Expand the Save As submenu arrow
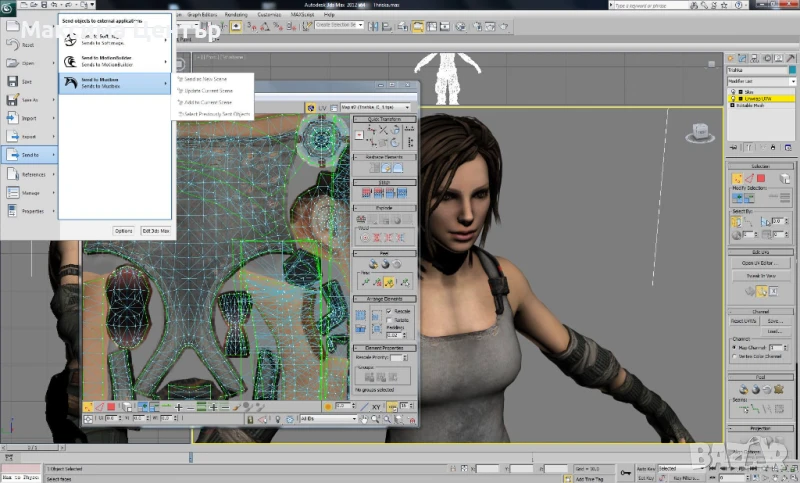This screenshot has width=800, height=483. click(52, 99)
